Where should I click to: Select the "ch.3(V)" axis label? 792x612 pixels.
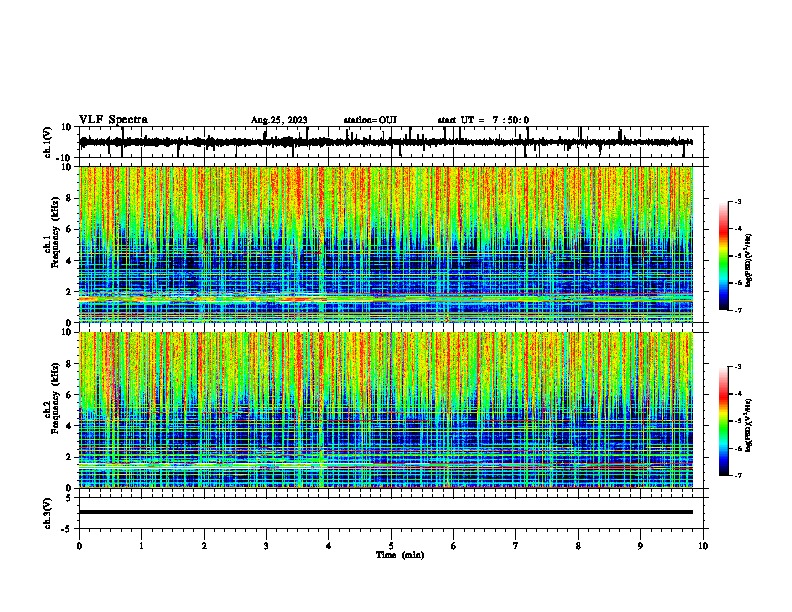click(48, 514)
